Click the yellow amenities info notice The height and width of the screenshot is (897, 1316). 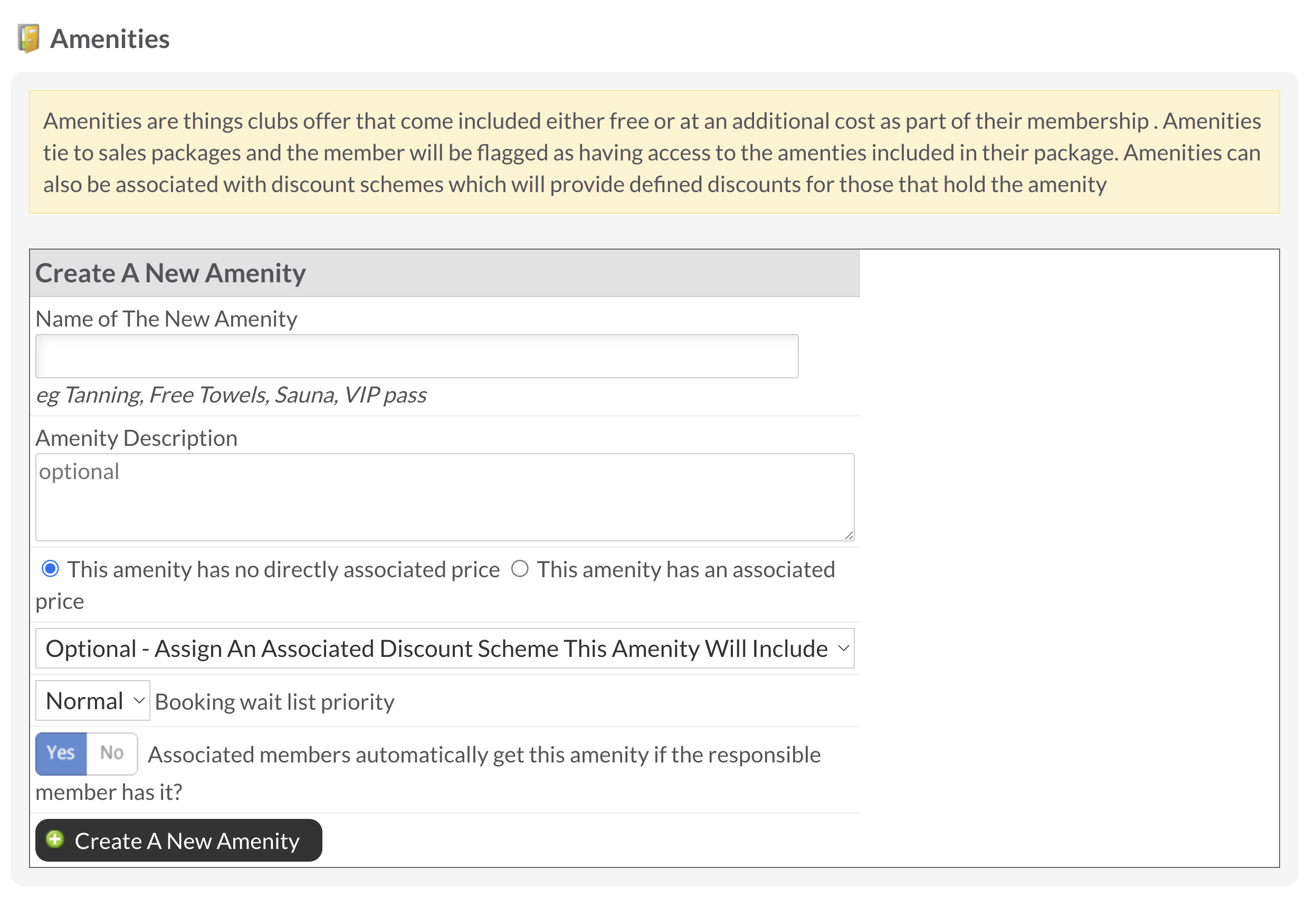pyautogui.click(x=655, y=152)
